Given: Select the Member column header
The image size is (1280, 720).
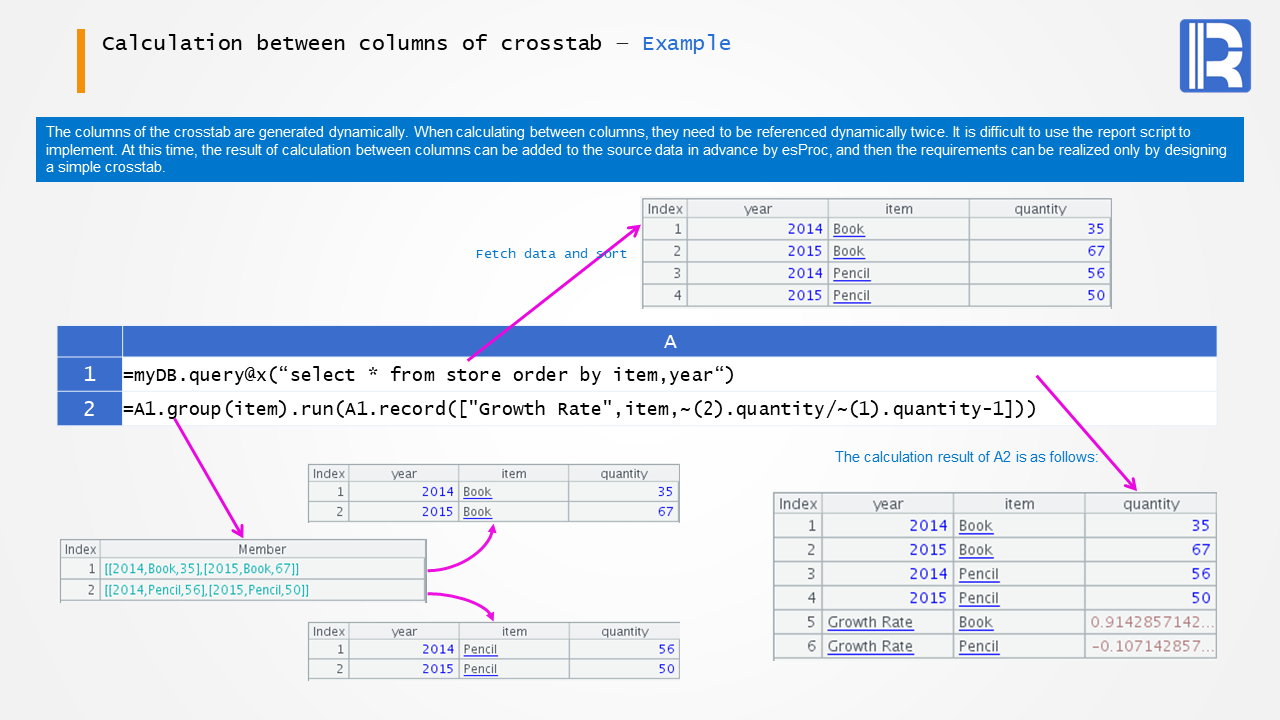Looking at the screenshot, I should pos(262,549).
